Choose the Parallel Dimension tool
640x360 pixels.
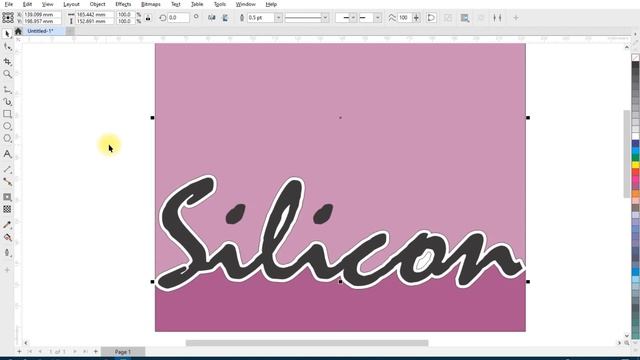[7, 169]
